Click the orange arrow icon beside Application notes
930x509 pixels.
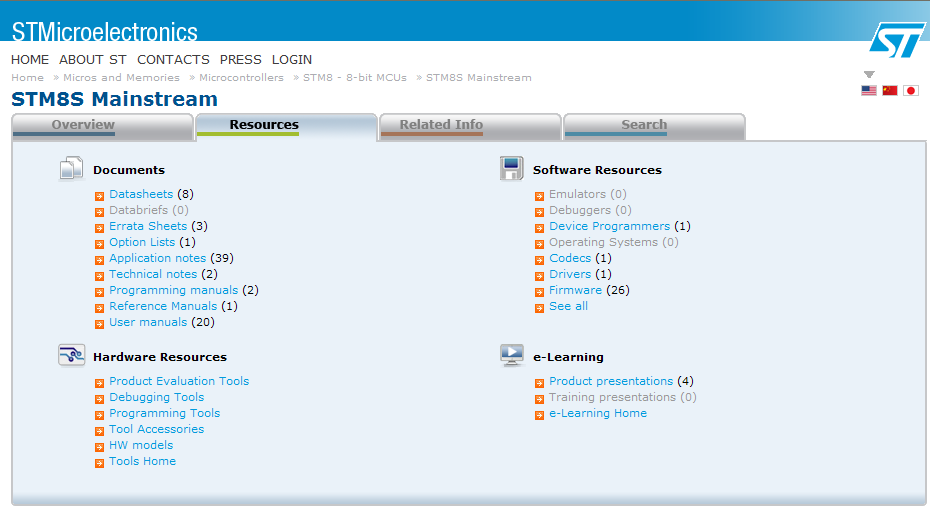(100, 260)
